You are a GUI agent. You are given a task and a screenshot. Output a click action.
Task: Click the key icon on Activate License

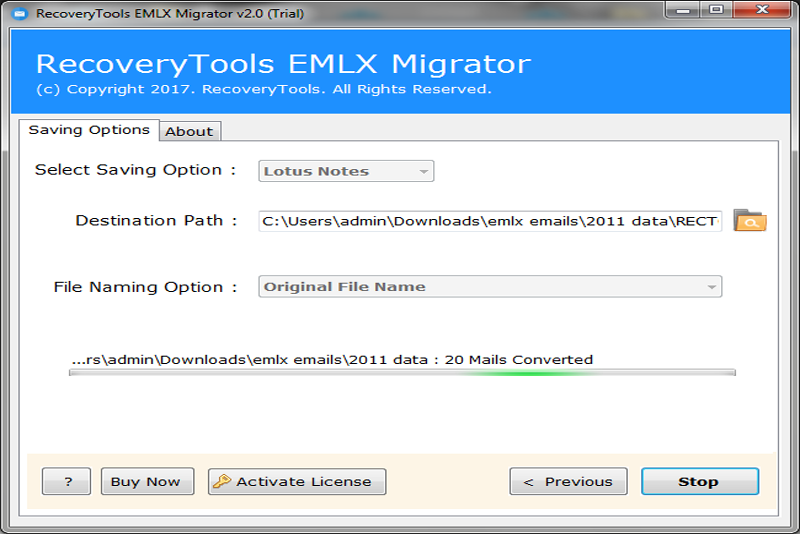[x=222, y=481]
